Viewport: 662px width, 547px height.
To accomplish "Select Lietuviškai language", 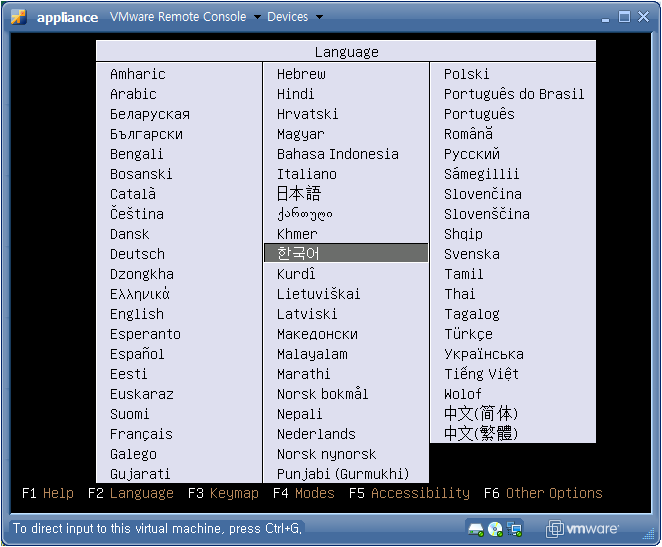I will pyautogui.click(x=318, y=294).
